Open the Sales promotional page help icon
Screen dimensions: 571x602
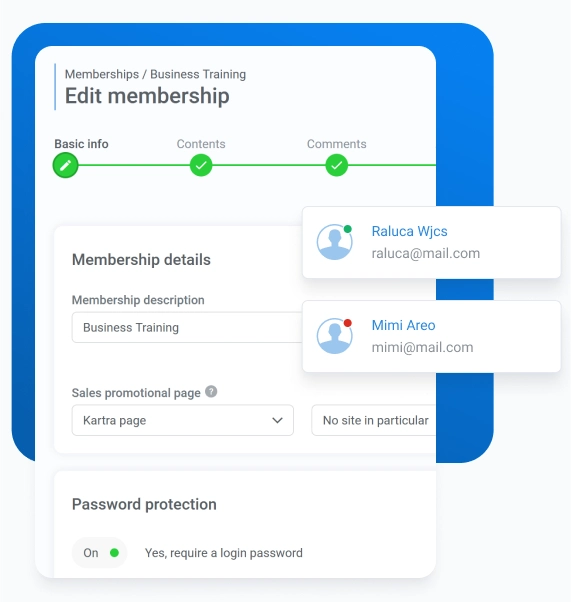click(211, 392)
